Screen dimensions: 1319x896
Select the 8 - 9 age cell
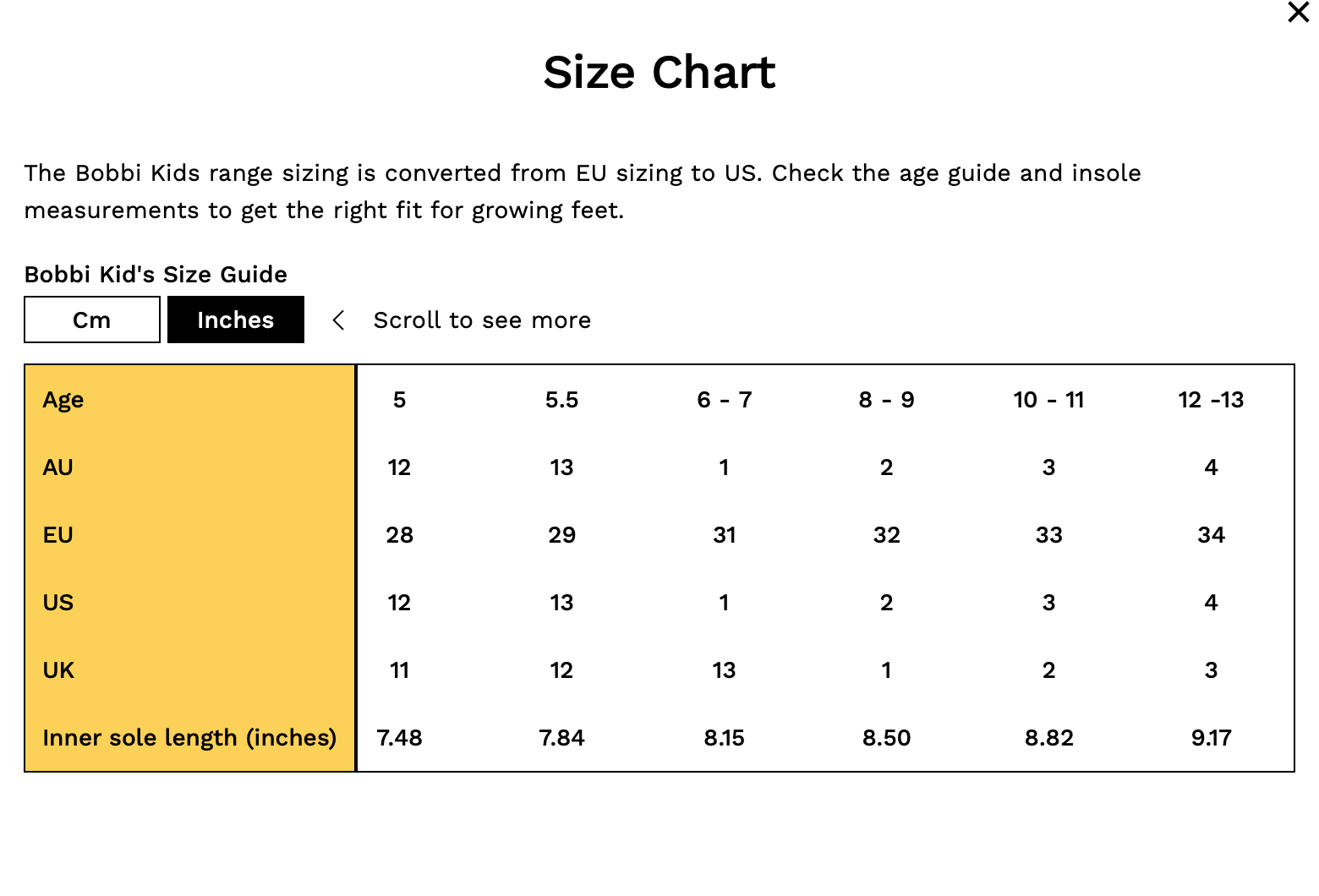[x=886, y=400]
